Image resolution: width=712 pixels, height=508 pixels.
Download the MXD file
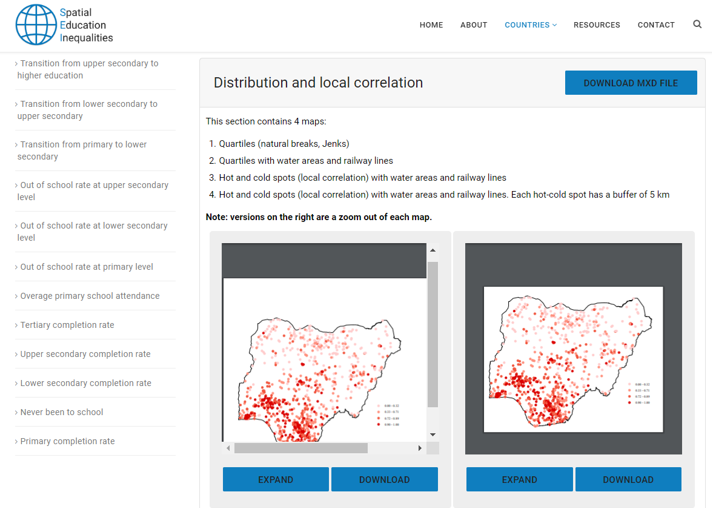click(x=631, y=83)
